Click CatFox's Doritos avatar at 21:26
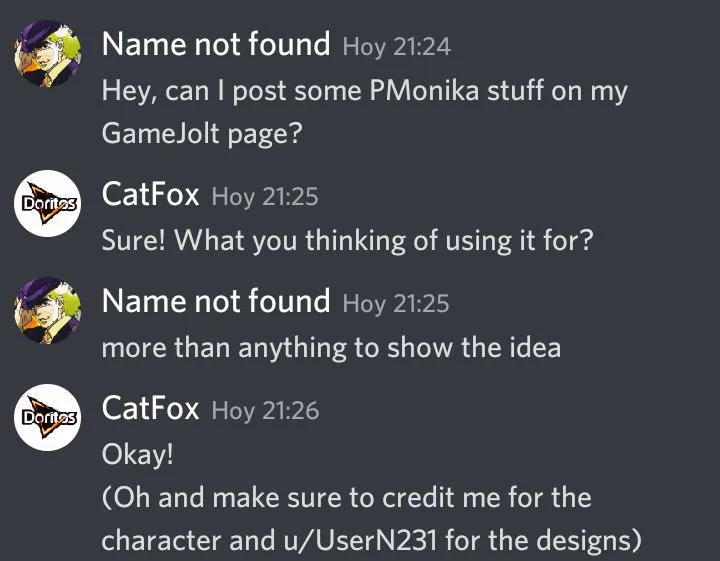 click(47, 417)
